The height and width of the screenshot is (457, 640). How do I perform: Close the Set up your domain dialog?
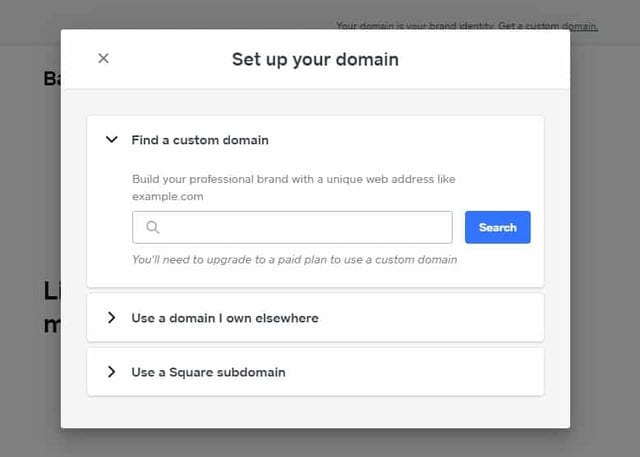click(103, 58)
